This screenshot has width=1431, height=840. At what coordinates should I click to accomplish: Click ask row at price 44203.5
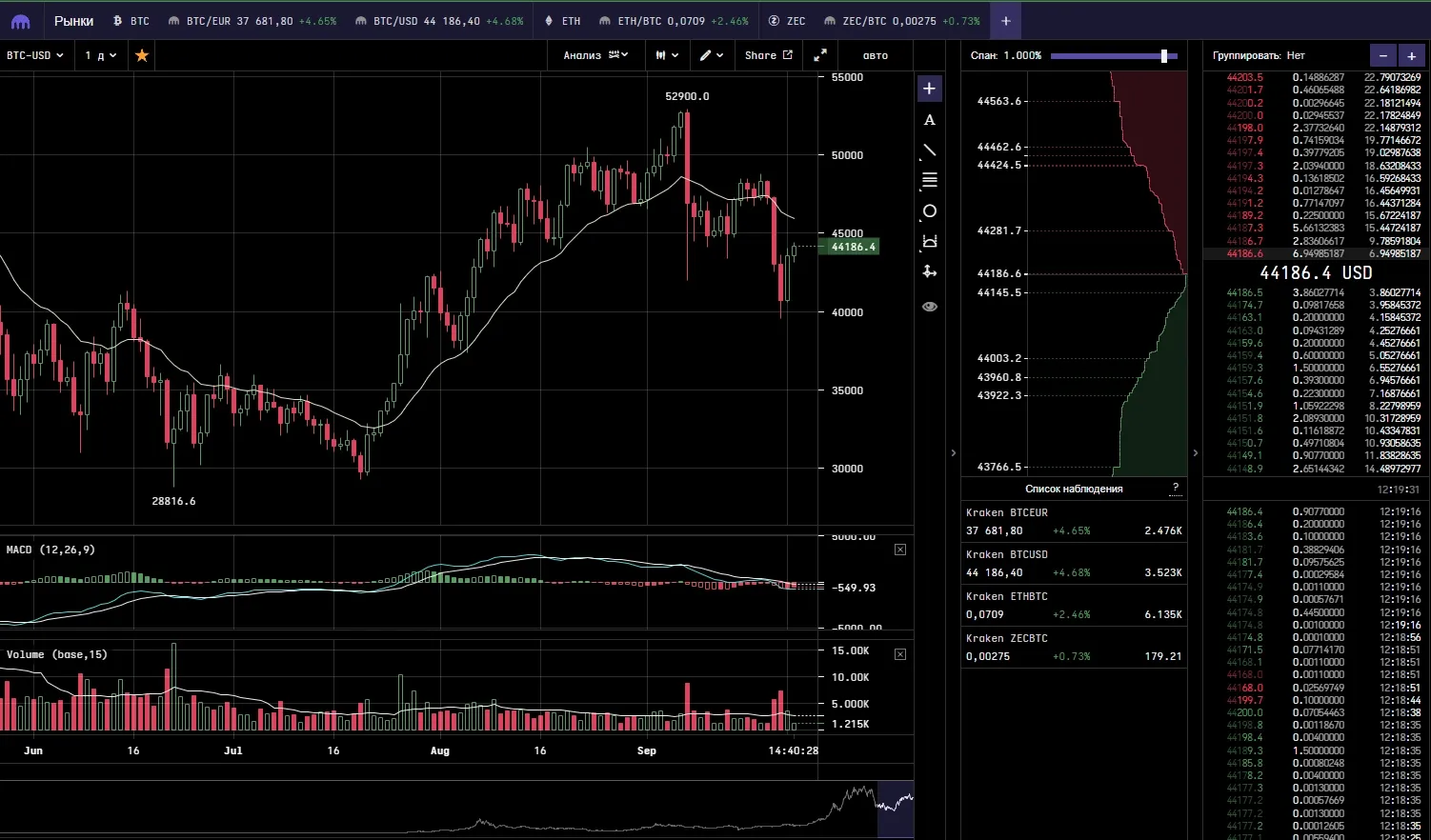pos(1316,77)
